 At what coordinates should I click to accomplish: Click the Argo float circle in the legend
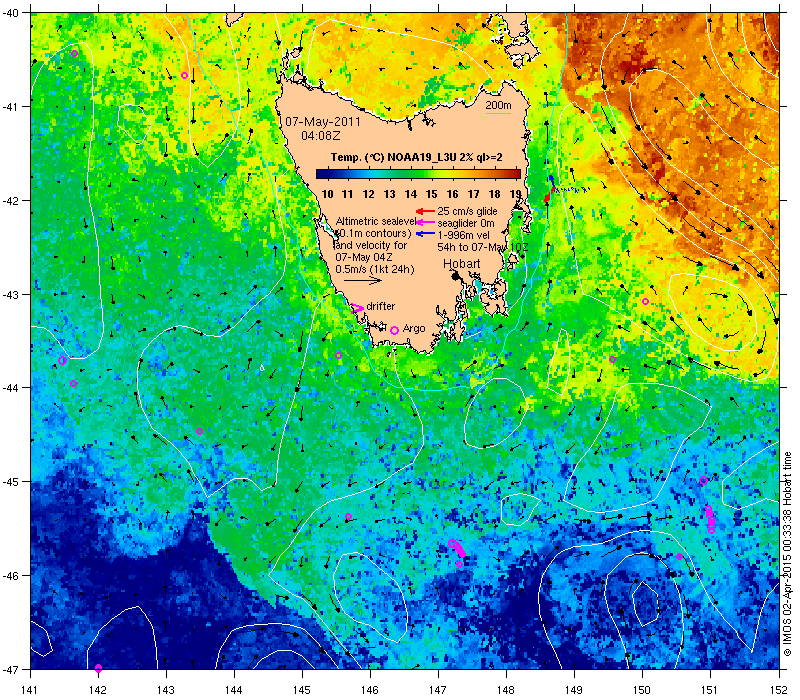pos(394,331)
